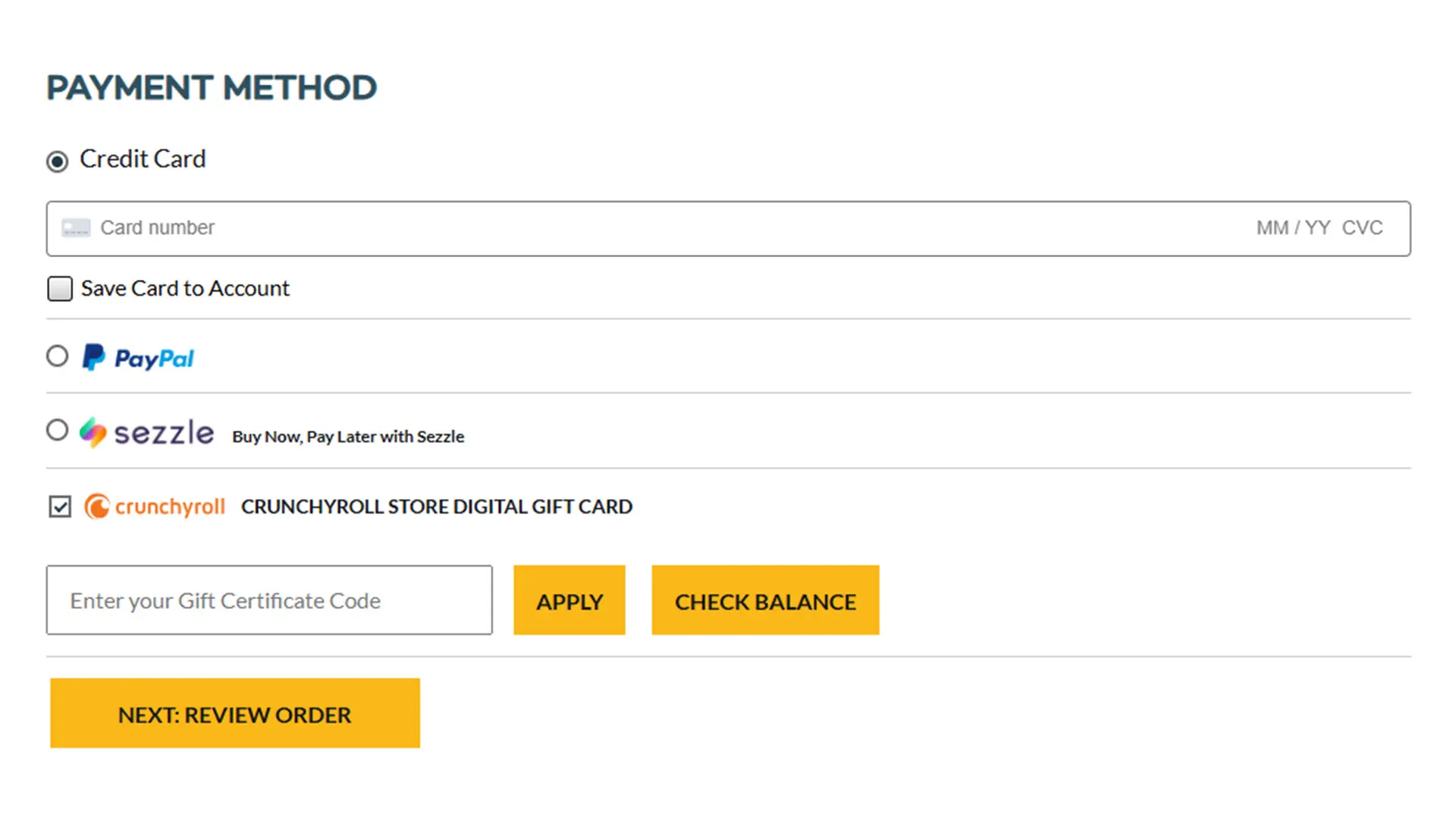Click the MM / YY expiration field
Viewport: 1456px width, 819px height.
point(1293,227)
